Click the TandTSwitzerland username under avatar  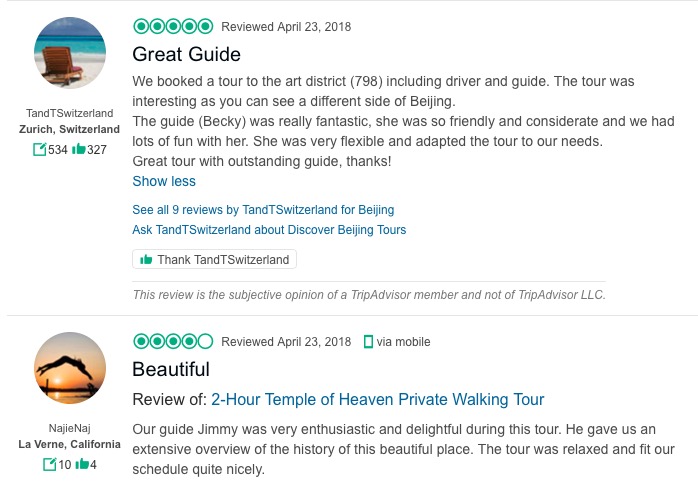tap(69, 113)
